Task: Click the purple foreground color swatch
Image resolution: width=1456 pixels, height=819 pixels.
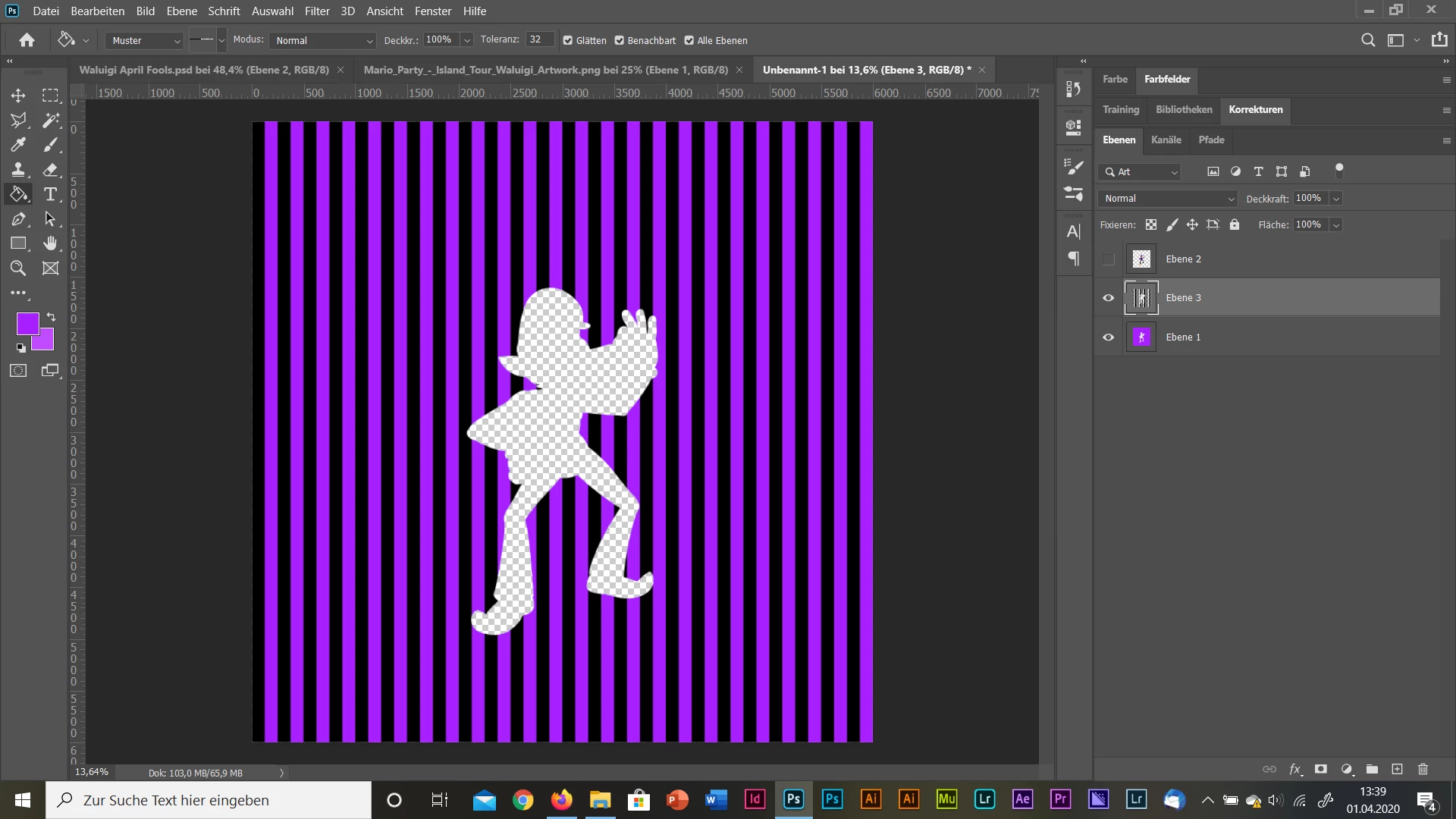Action: click(27, 324)
